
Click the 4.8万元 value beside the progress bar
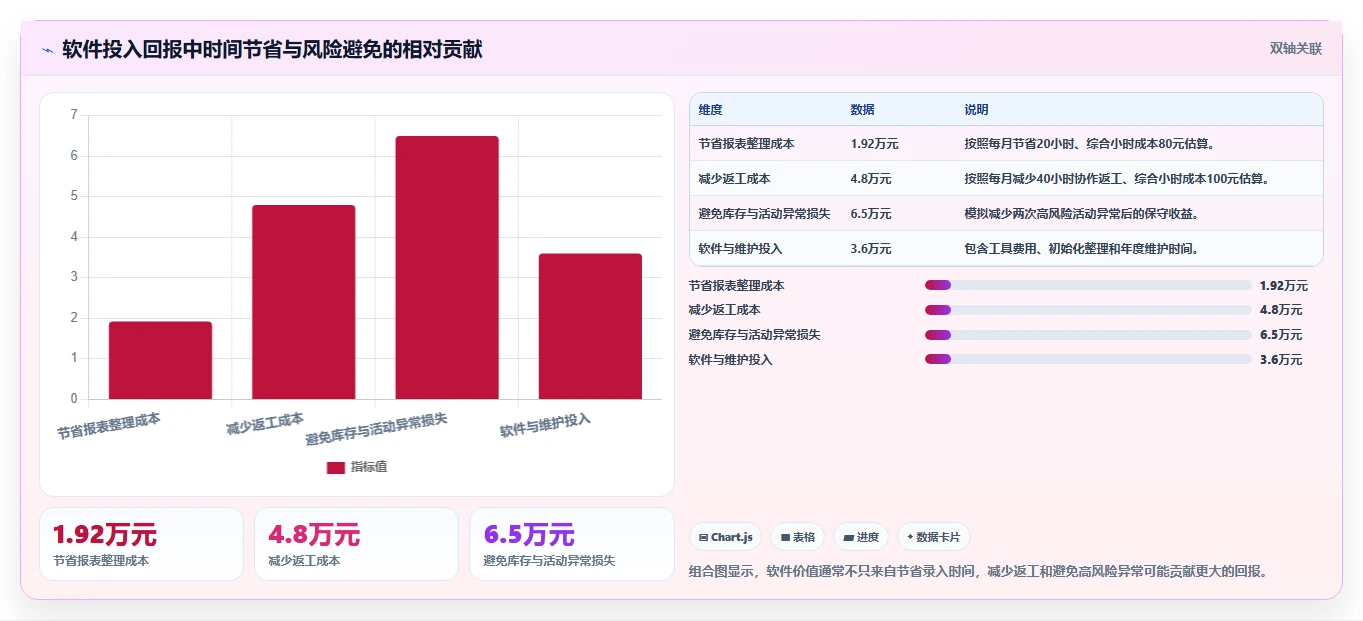[x=1281, y=310]
